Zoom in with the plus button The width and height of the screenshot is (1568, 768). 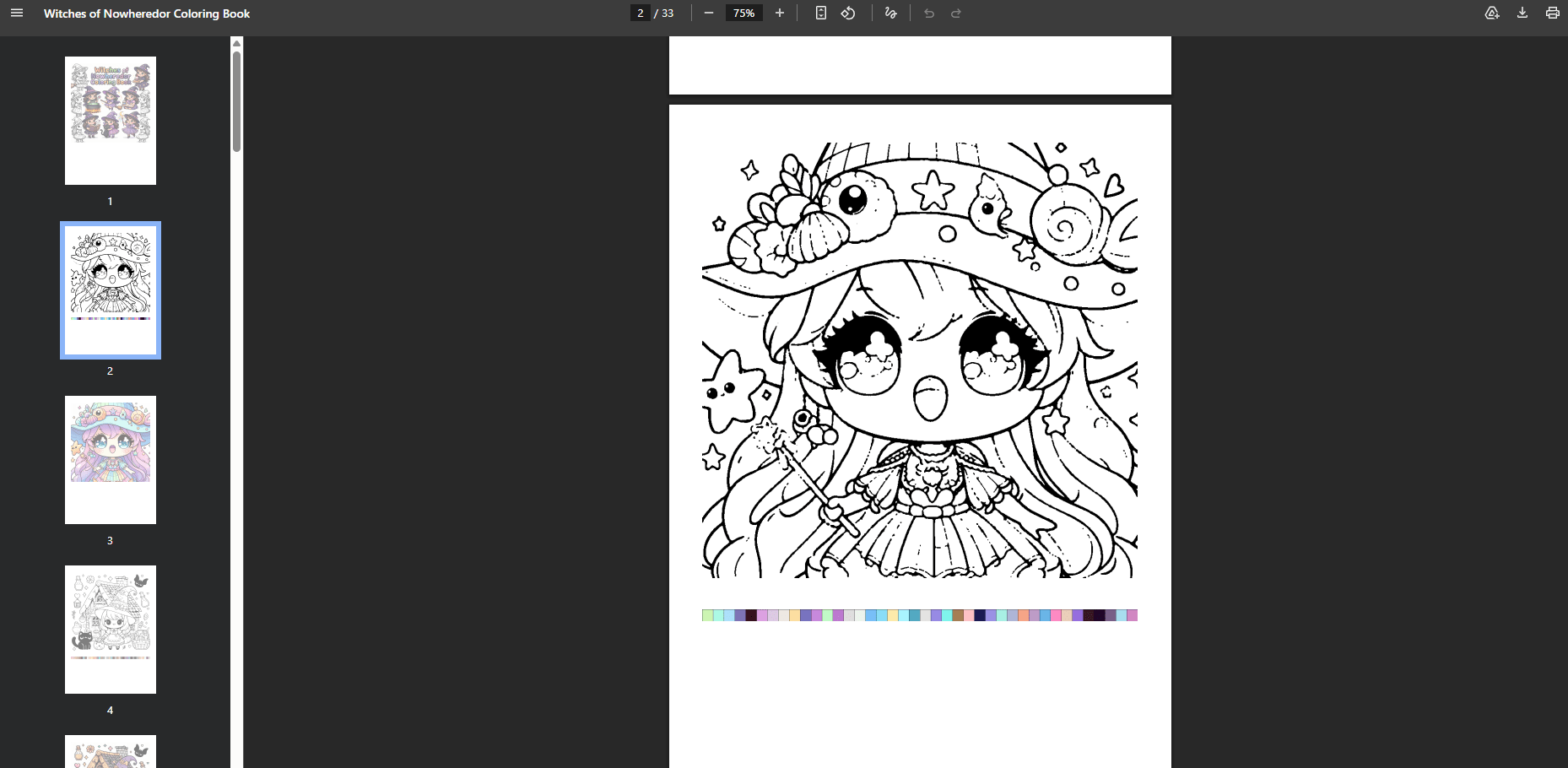(780, 14)
